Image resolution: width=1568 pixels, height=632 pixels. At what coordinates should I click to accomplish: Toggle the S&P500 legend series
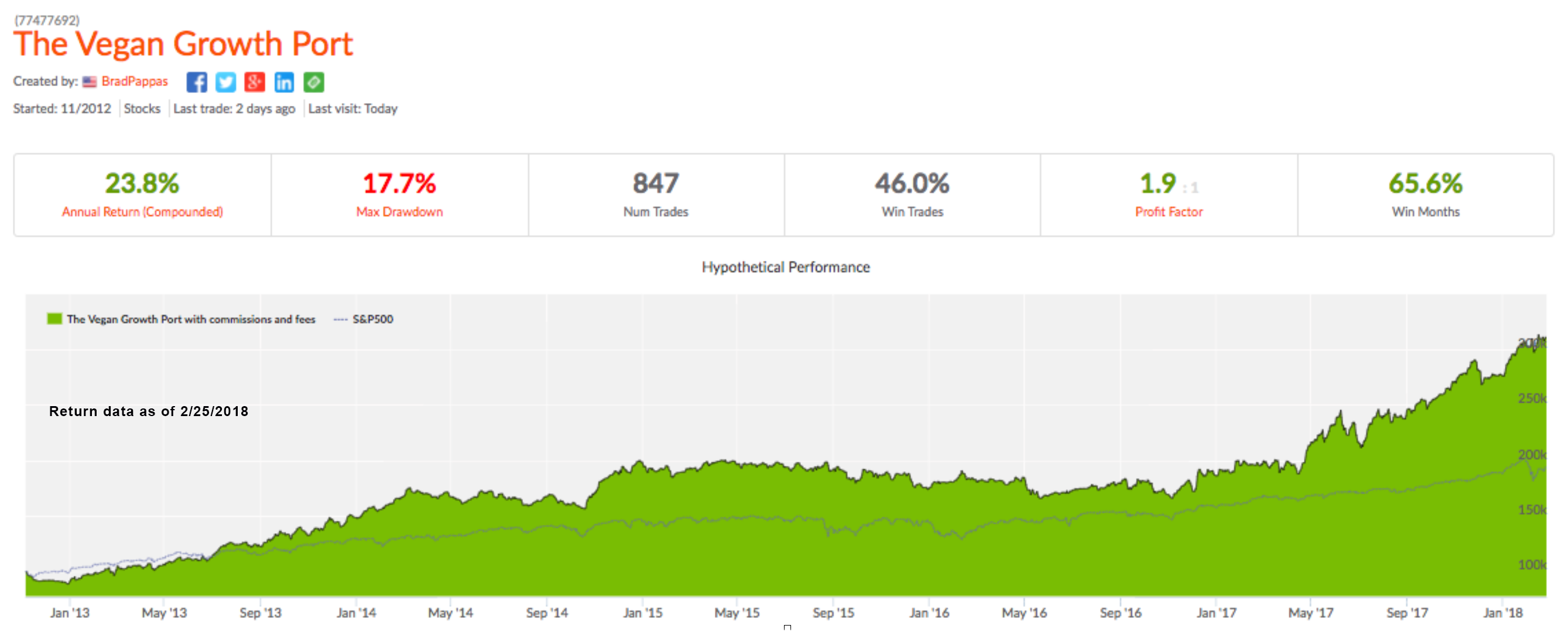pyautogui.click(x=364, y=320)
